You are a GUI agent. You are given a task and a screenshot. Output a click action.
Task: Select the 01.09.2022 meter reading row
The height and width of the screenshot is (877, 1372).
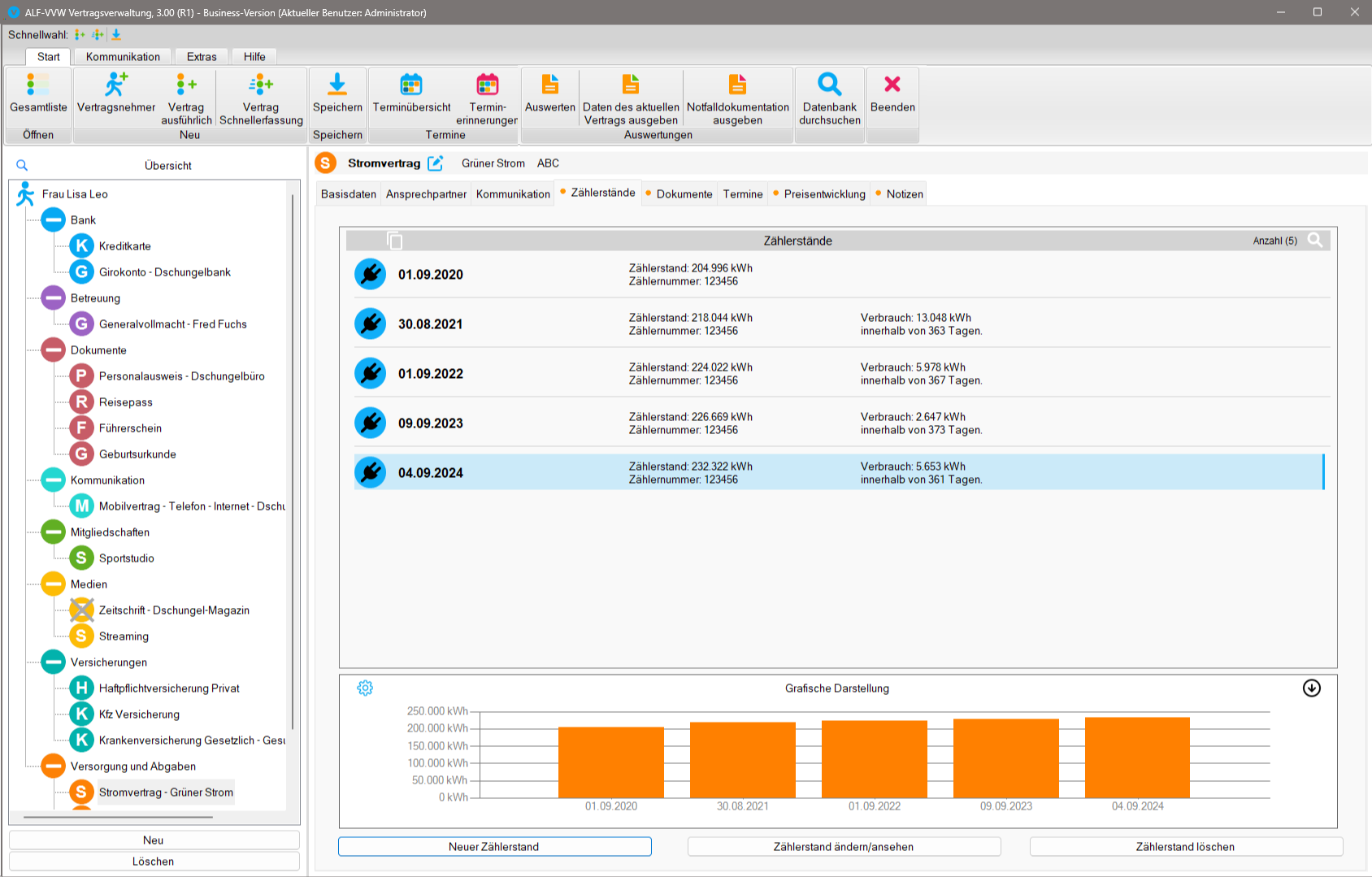837,374
